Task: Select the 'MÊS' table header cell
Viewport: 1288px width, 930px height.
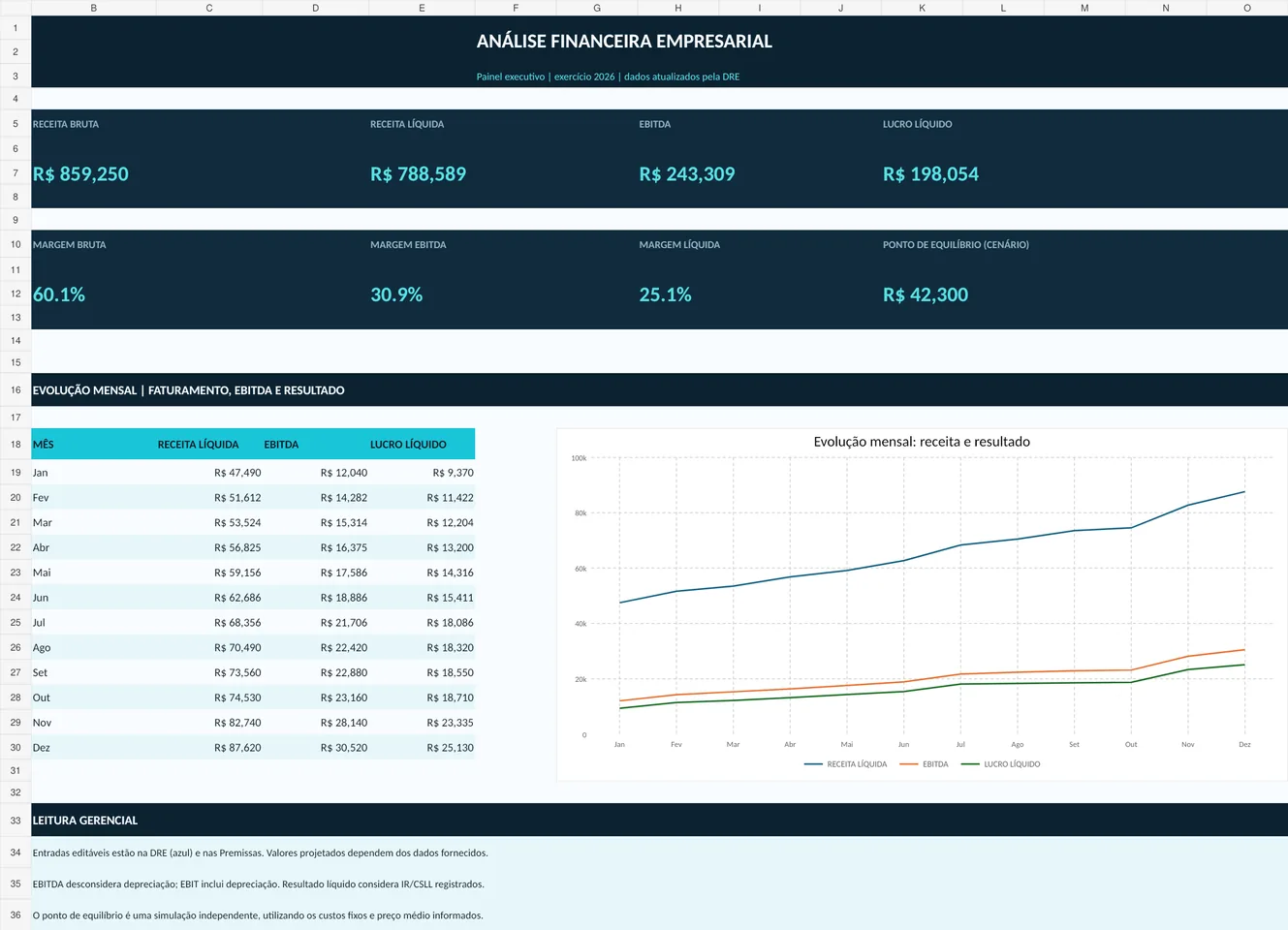Action: click(x=93, y=444)
